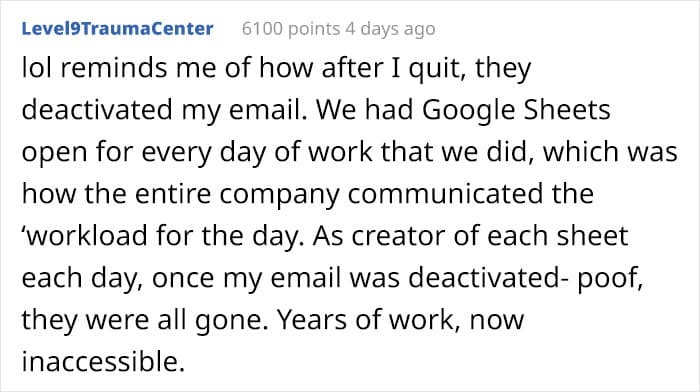Click 'deactivated' in the second line

pos(97,110)
